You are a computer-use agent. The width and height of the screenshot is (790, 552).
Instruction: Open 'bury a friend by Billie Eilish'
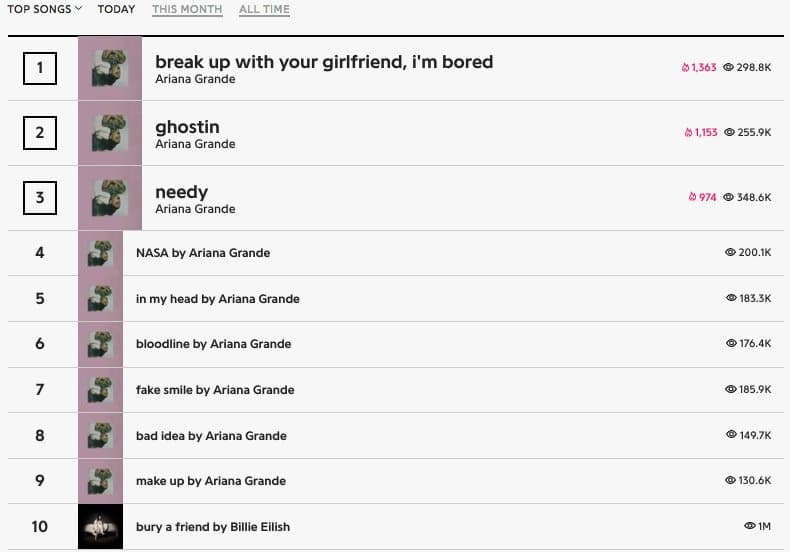pos(213,527)
